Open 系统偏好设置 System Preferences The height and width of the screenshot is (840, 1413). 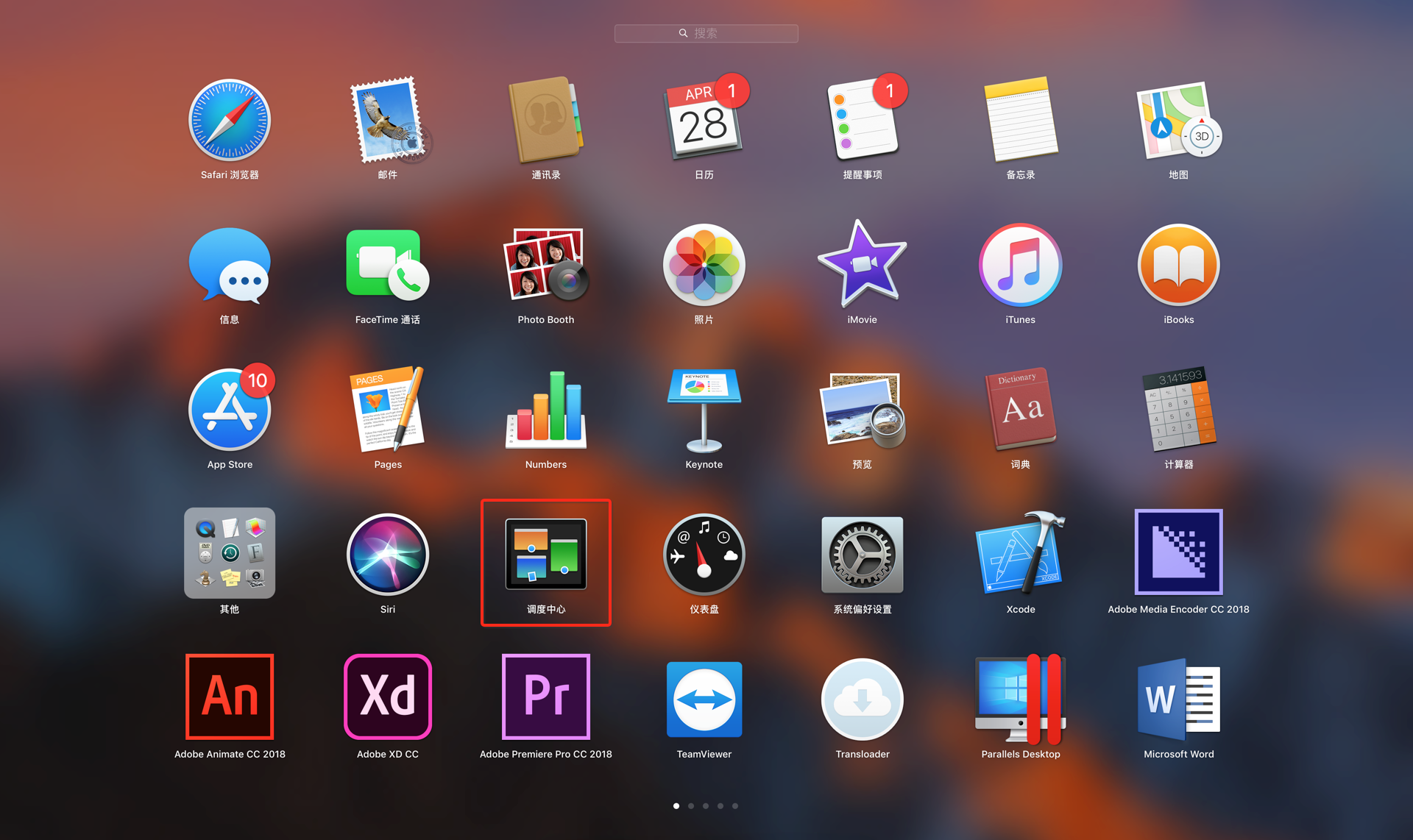[x=863, y=555]
